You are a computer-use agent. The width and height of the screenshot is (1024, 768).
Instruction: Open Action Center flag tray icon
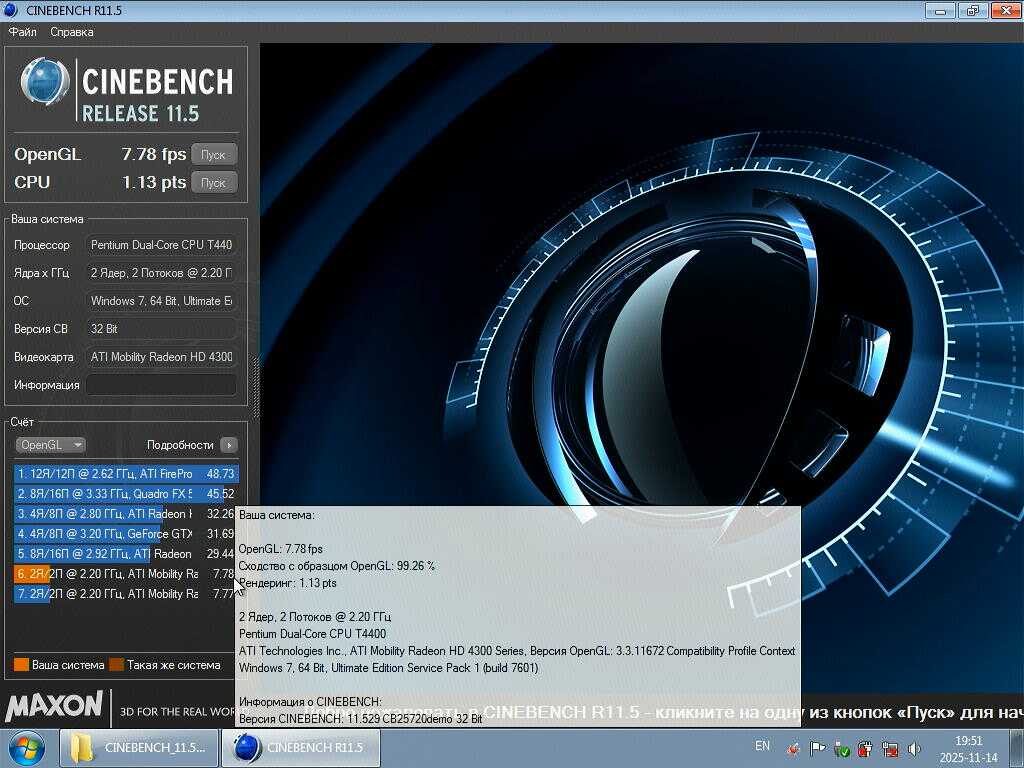click(x=818, y=749)
